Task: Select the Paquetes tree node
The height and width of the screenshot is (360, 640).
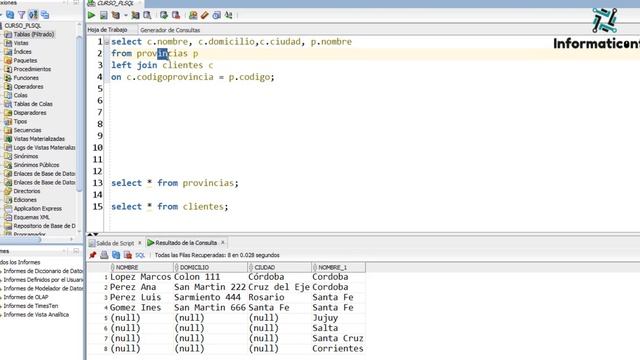Action: tap(25, 60)
